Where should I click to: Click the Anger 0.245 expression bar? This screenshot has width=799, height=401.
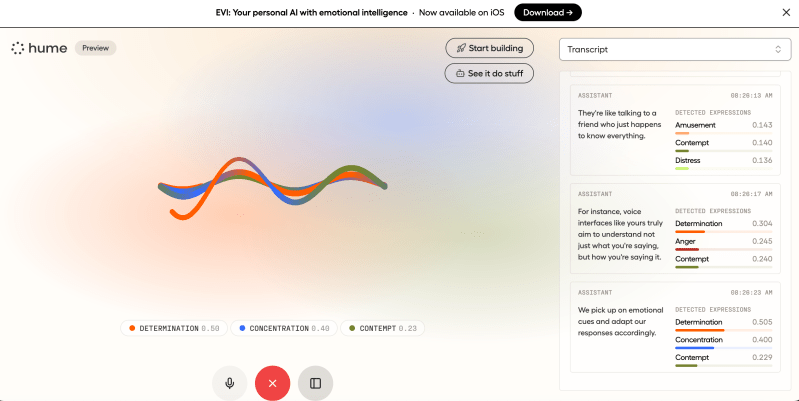coord(724,249)
